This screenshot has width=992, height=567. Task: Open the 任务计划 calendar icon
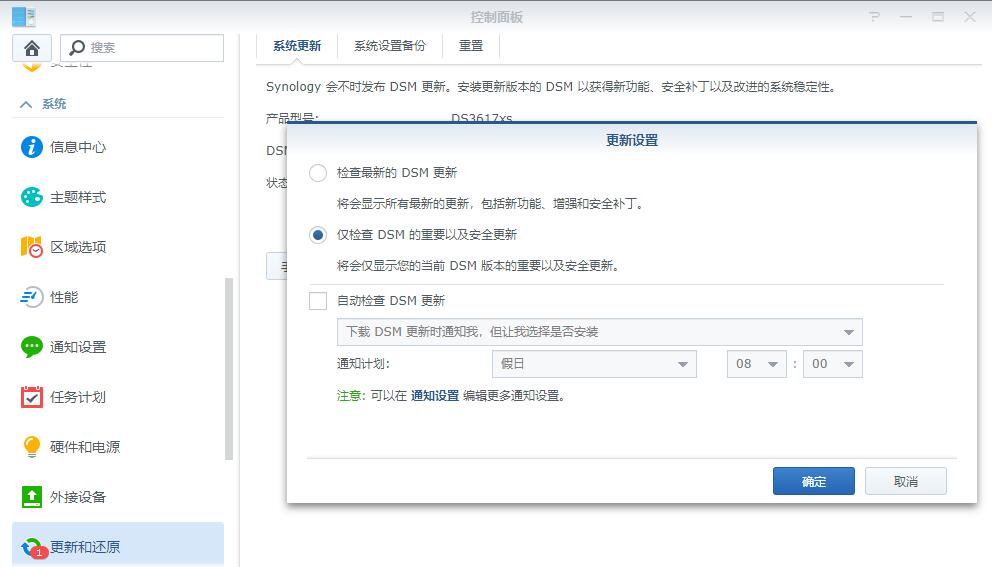coord(32,397)
